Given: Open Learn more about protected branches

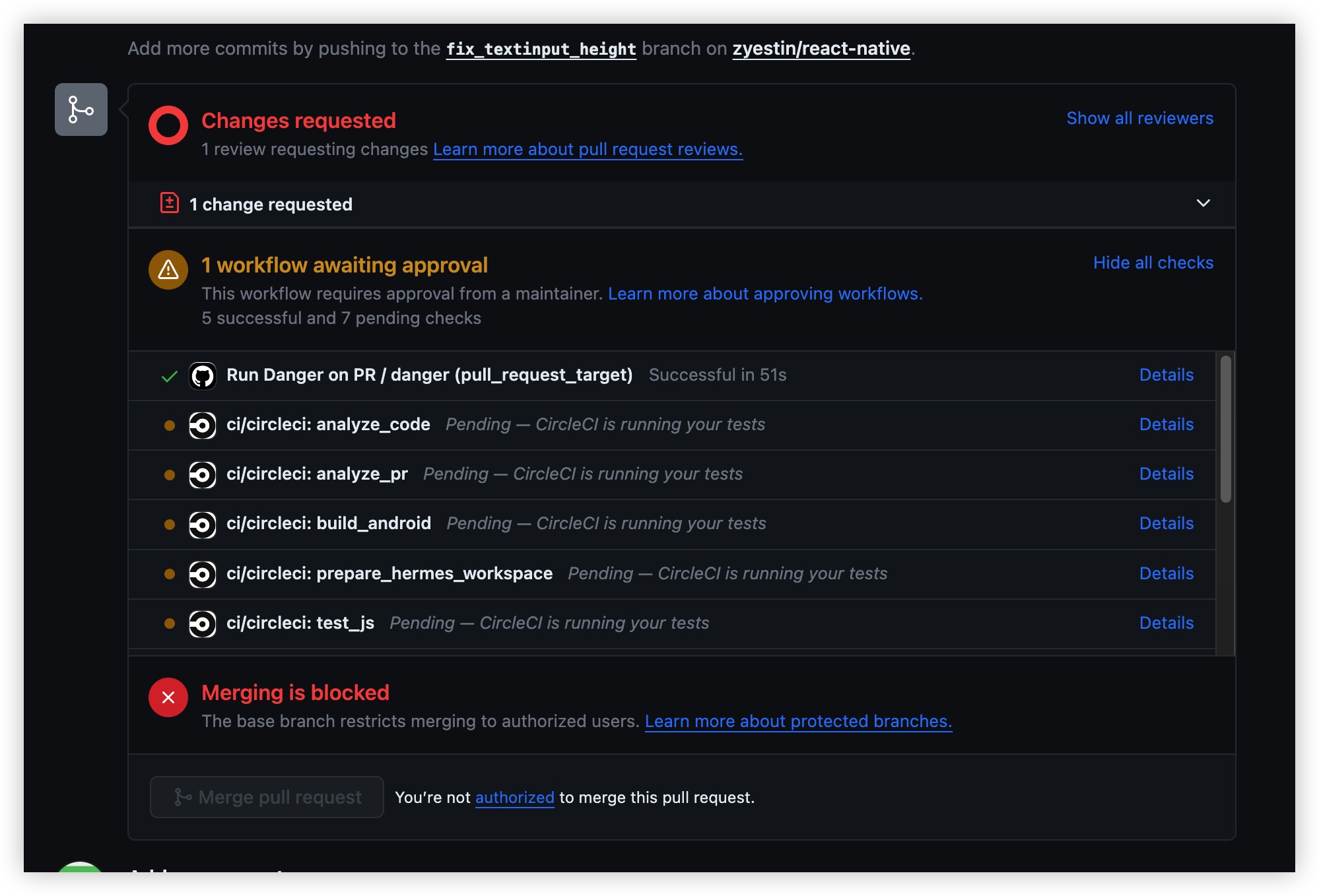Looking at the screenshot, I should coord(797,721).
